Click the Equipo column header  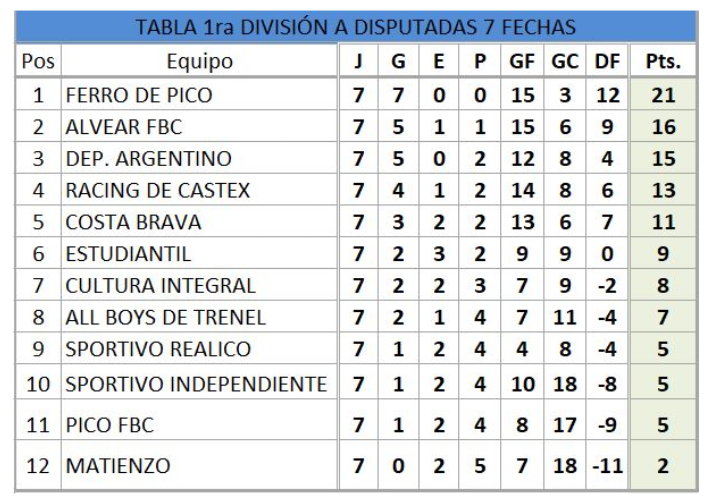click(x=200, y=62)
